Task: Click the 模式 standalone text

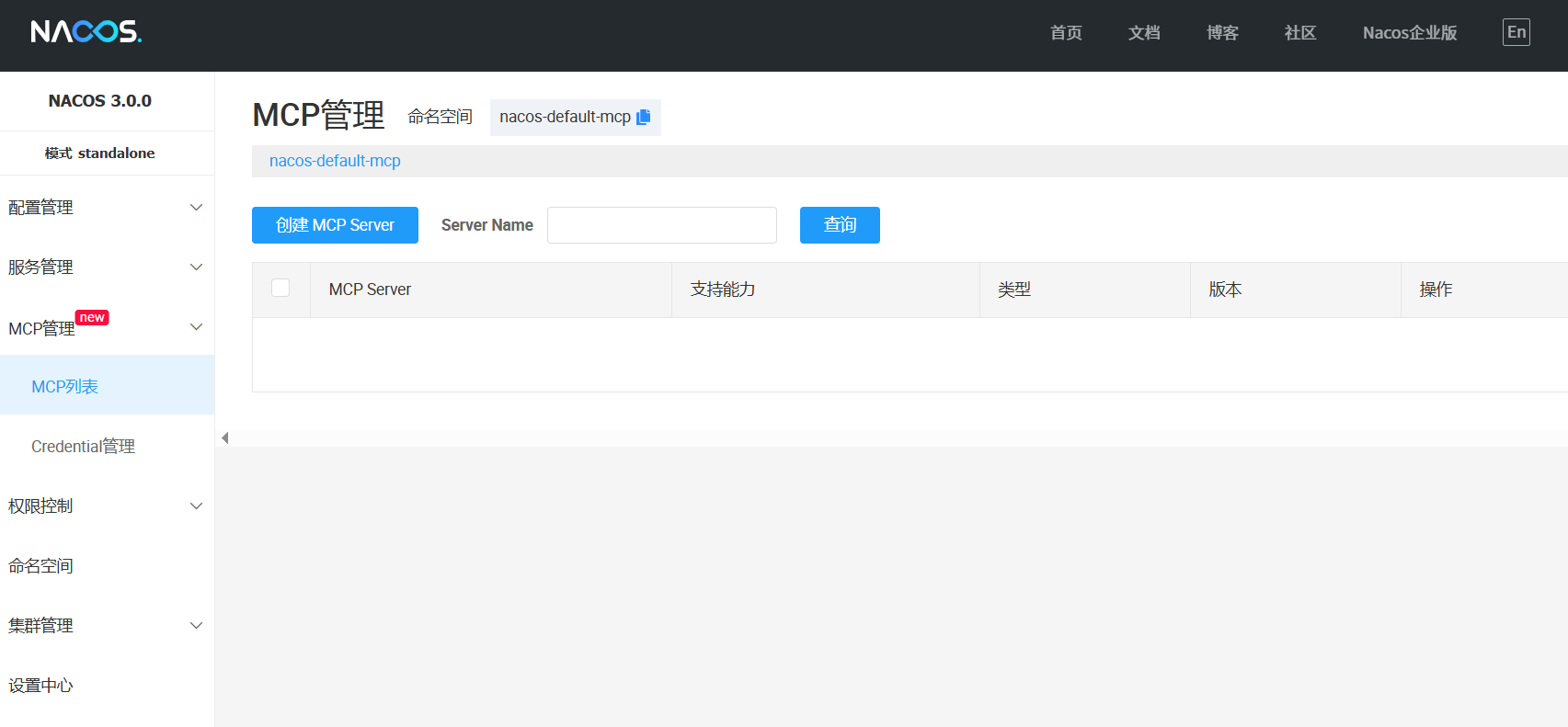Action: tap(99, 153)
